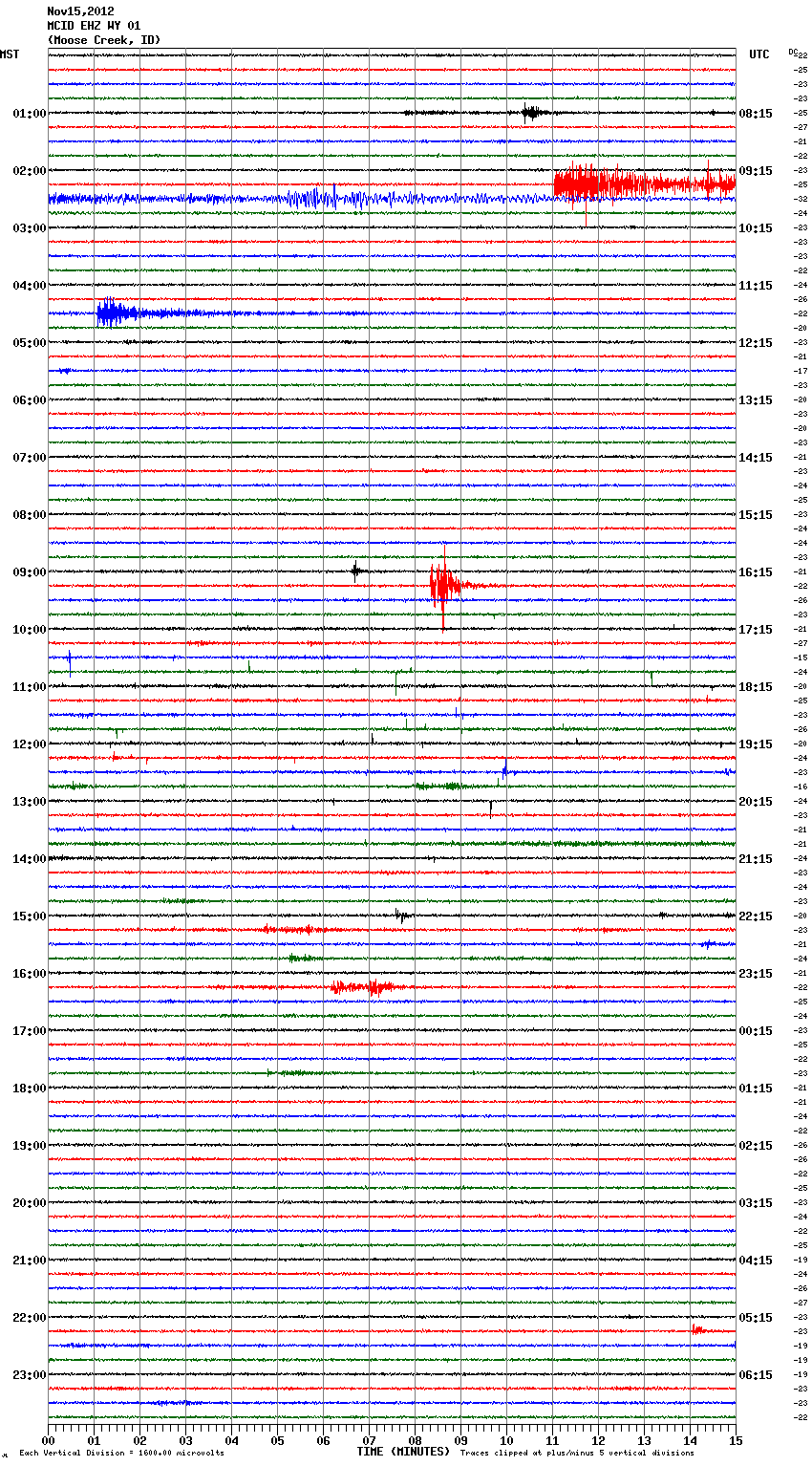The width and height of the screenshot is (812, 1466).
Task: Click the (Moose Creek, ID) location label
Action: click(x=104, y=40)
